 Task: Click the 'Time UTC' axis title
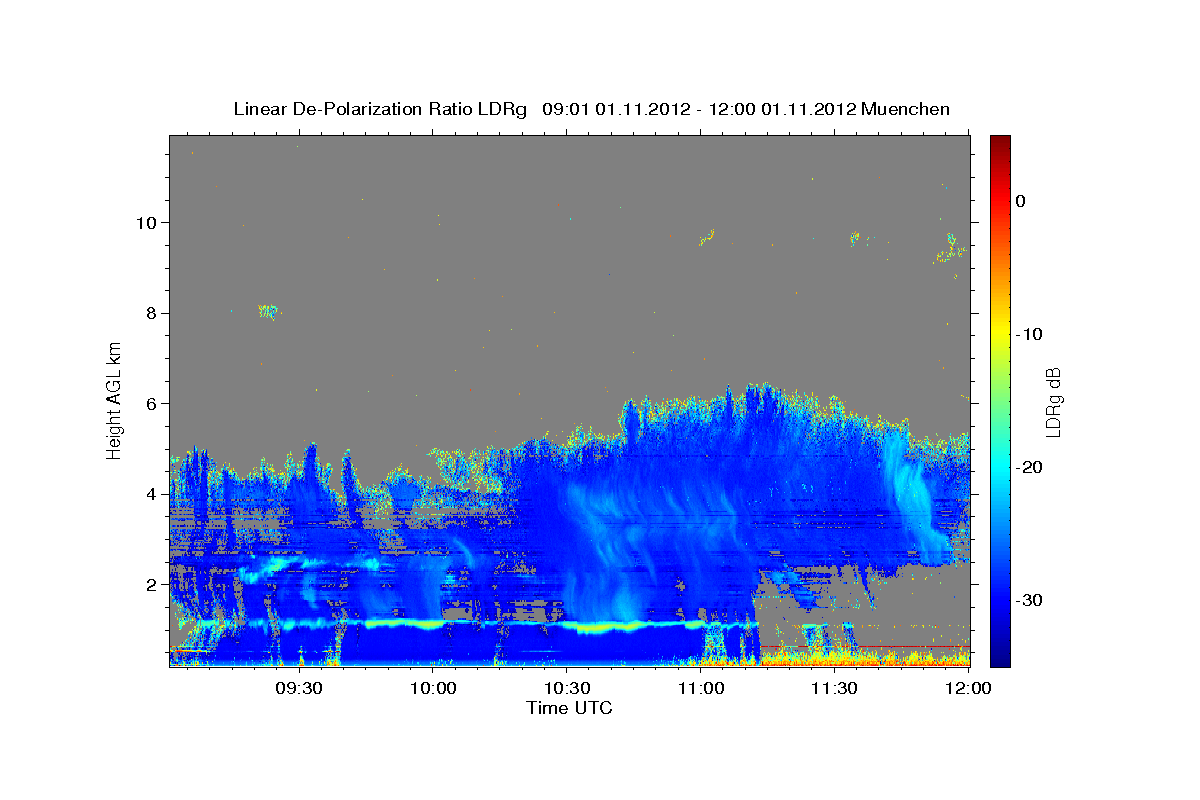pyautogui.click(x=569, y=708)
